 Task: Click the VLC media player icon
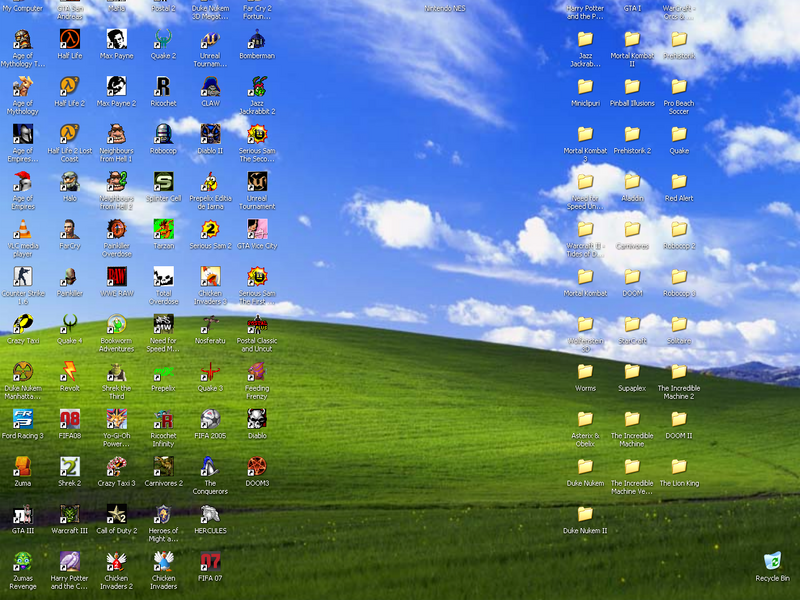click(x=22, y=229)
